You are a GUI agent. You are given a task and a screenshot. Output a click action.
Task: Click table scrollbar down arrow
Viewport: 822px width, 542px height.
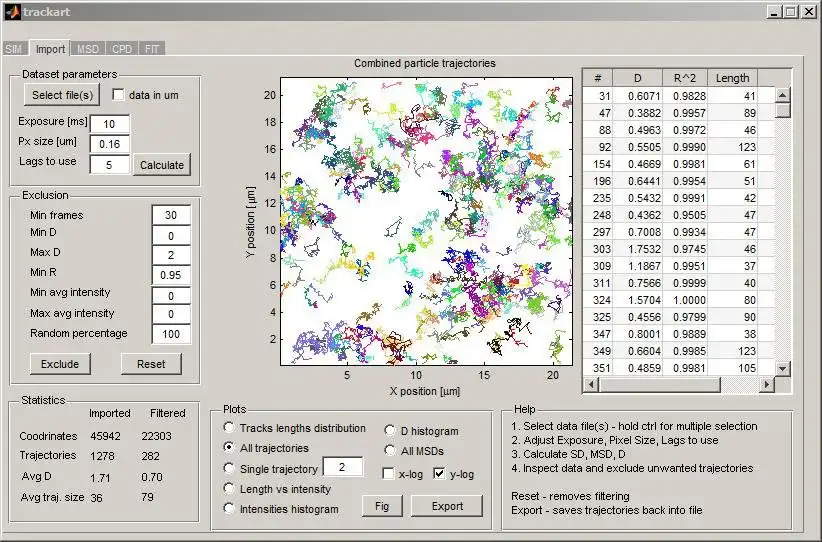(782, 366)
